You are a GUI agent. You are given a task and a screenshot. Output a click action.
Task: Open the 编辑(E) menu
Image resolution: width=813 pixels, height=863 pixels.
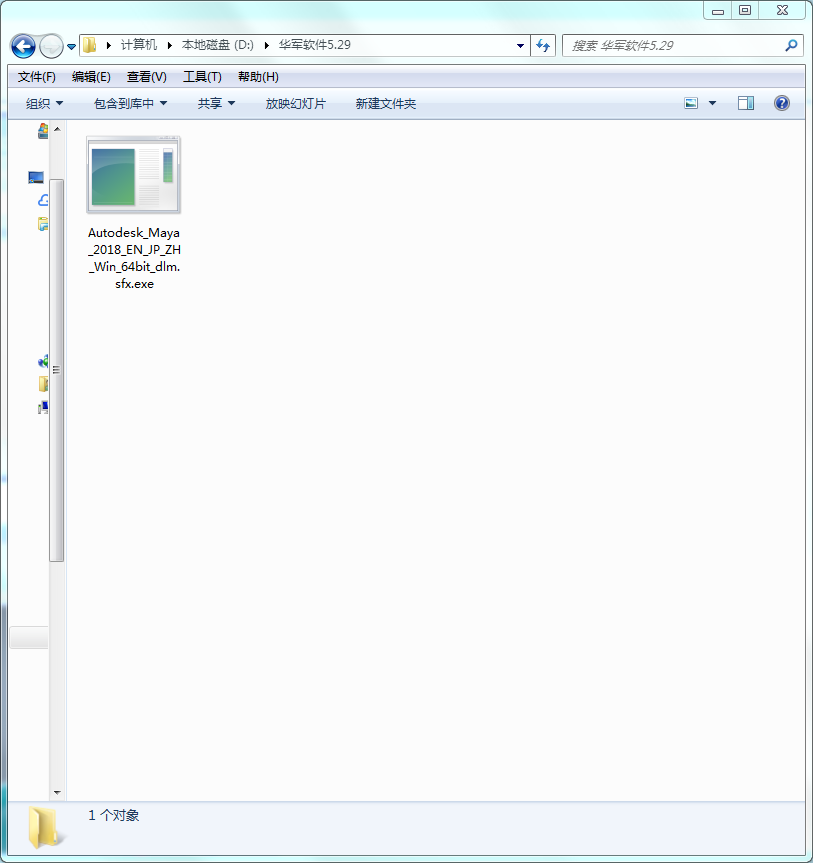tap(91, 77)
